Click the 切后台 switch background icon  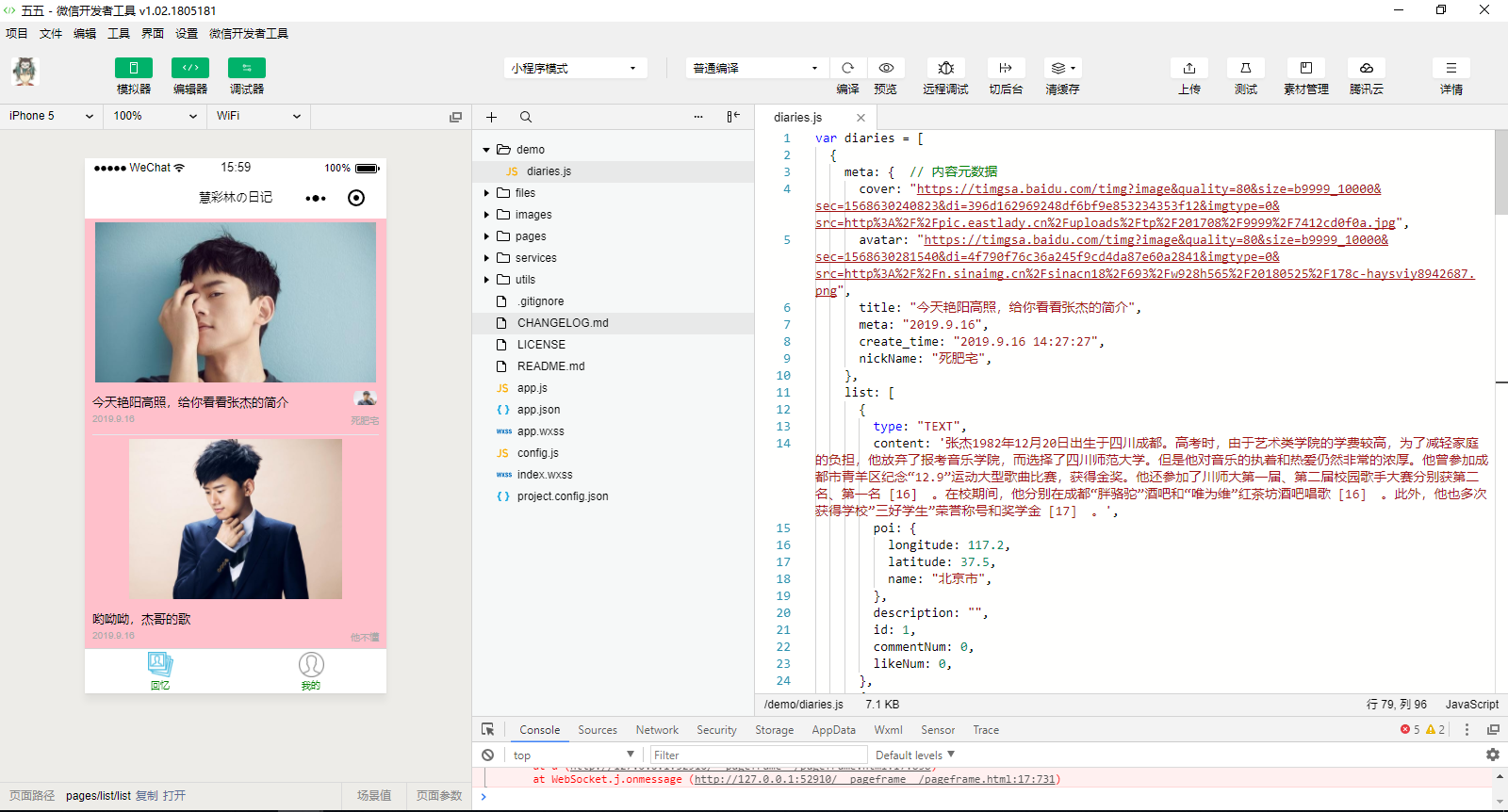tap(1006, 68)
